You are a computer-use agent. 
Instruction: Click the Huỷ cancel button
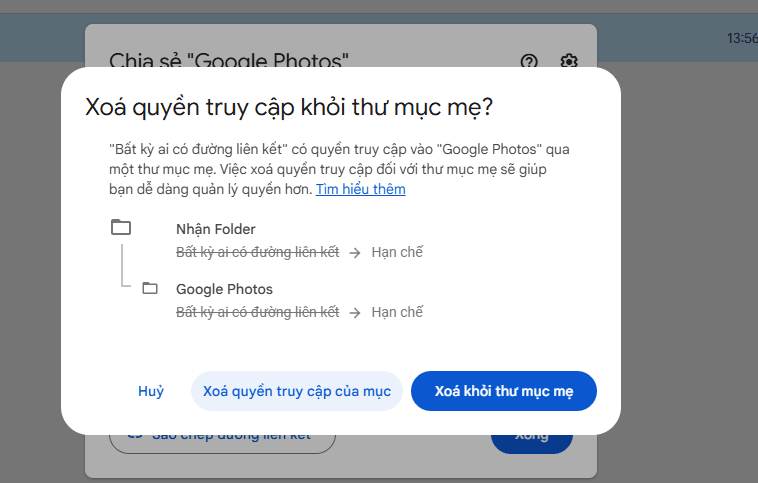tap(151, 391)
